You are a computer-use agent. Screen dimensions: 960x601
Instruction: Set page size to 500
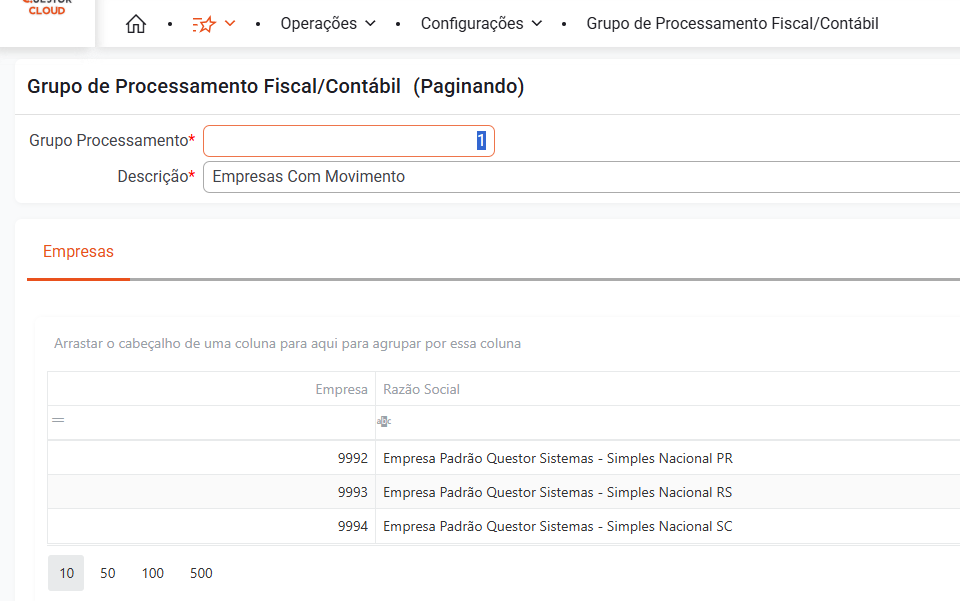tap(201, 573)
